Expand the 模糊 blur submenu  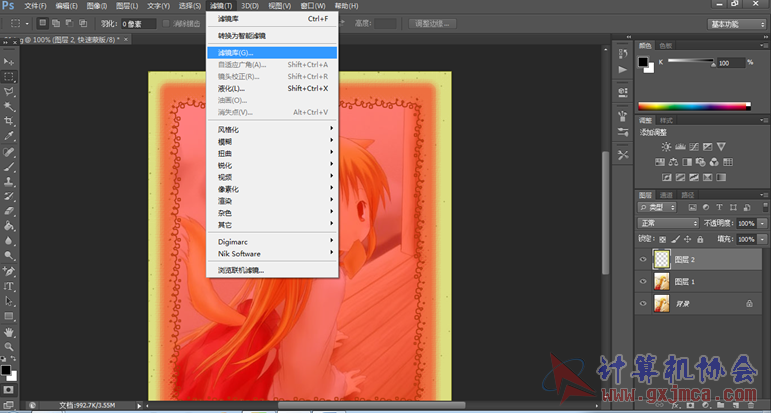272,141
